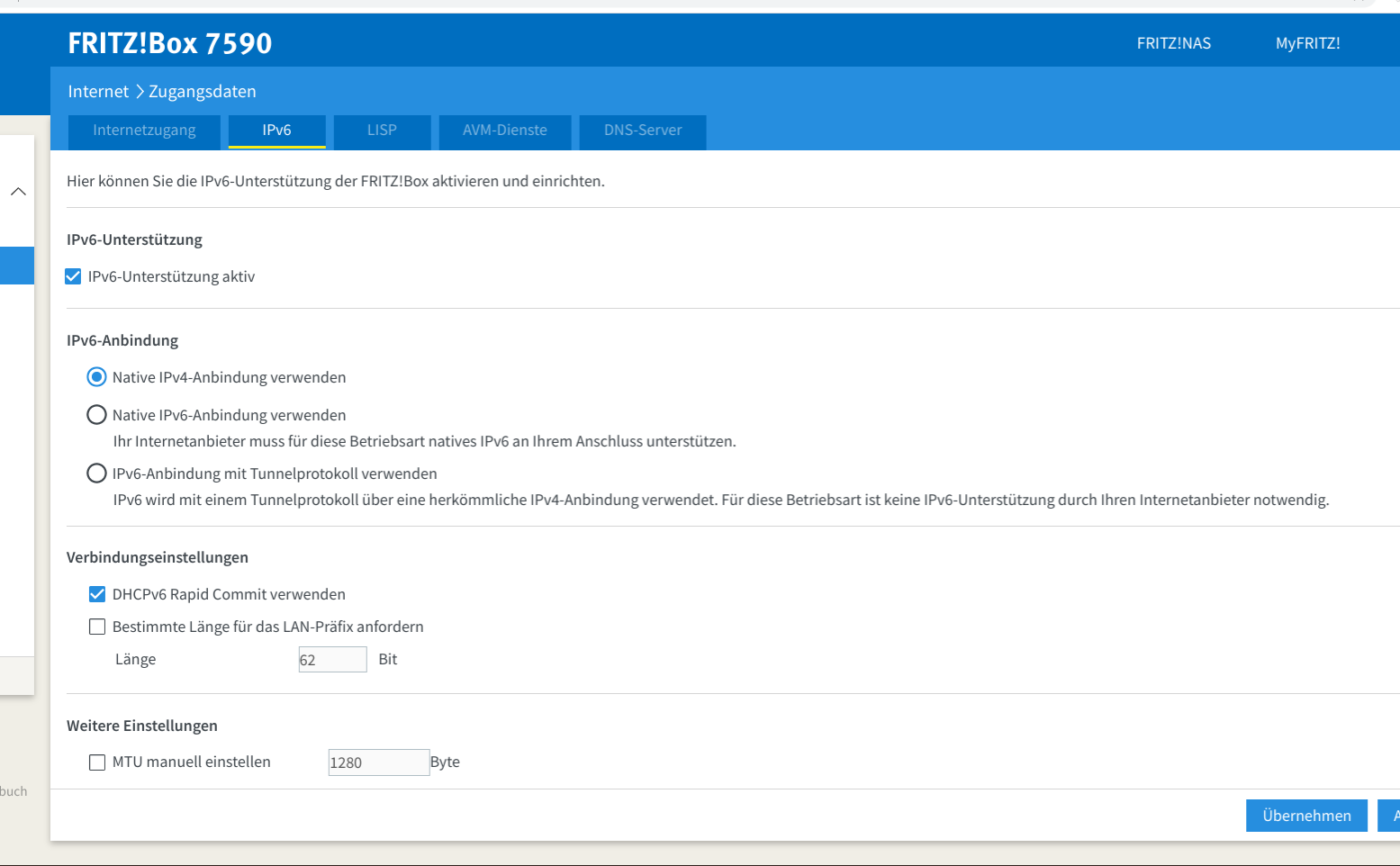The height and width of the screenshot is (866, 1400).
Task: Select Native IPv6-Anbindung verwenden radio button
Action: pos(96,415)
